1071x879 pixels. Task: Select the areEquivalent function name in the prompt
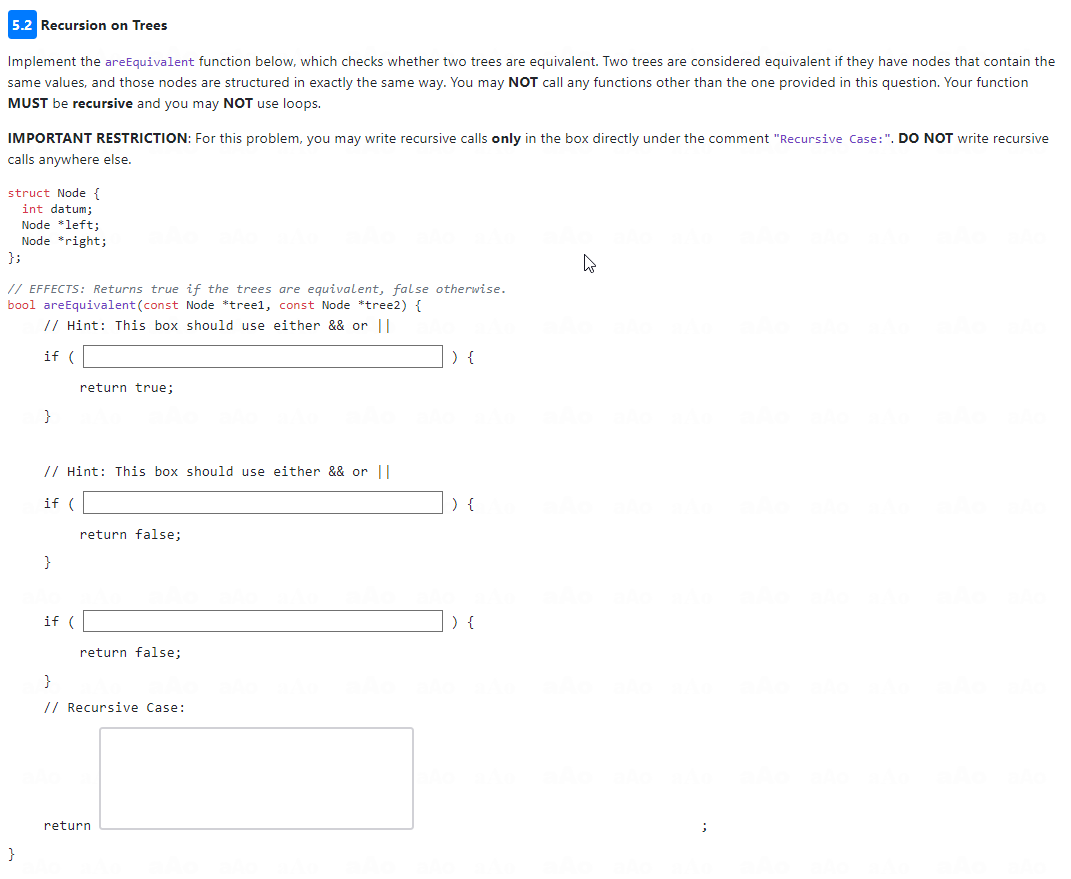pyautogui.click(x=150, y=61)
